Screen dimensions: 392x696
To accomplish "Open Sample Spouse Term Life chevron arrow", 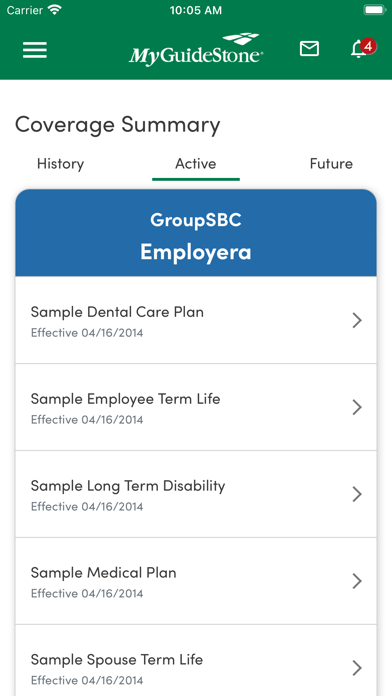I will [357, 668].
